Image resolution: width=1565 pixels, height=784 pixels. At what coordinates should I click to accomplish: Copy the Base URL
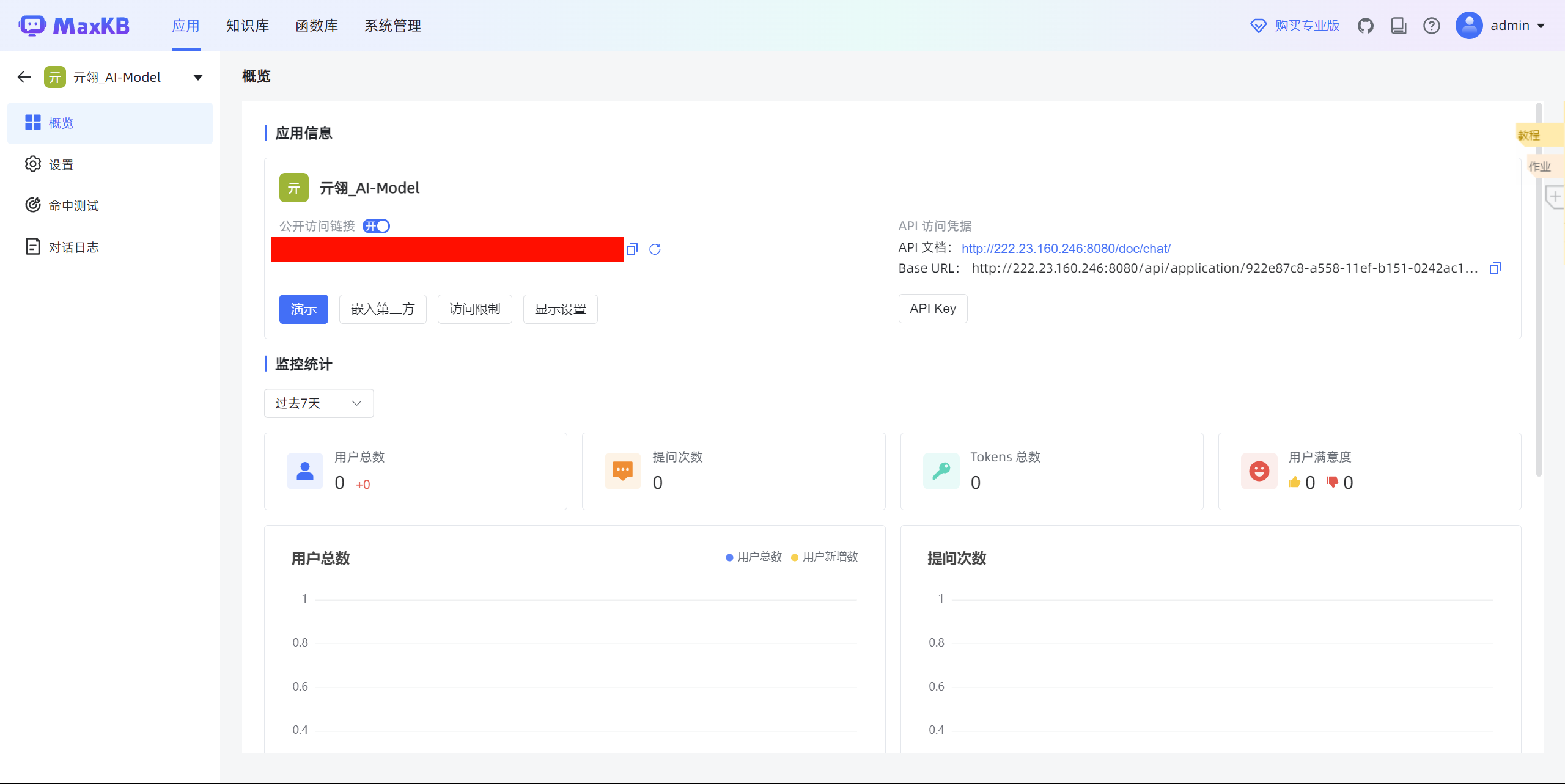coord(1495,268)
